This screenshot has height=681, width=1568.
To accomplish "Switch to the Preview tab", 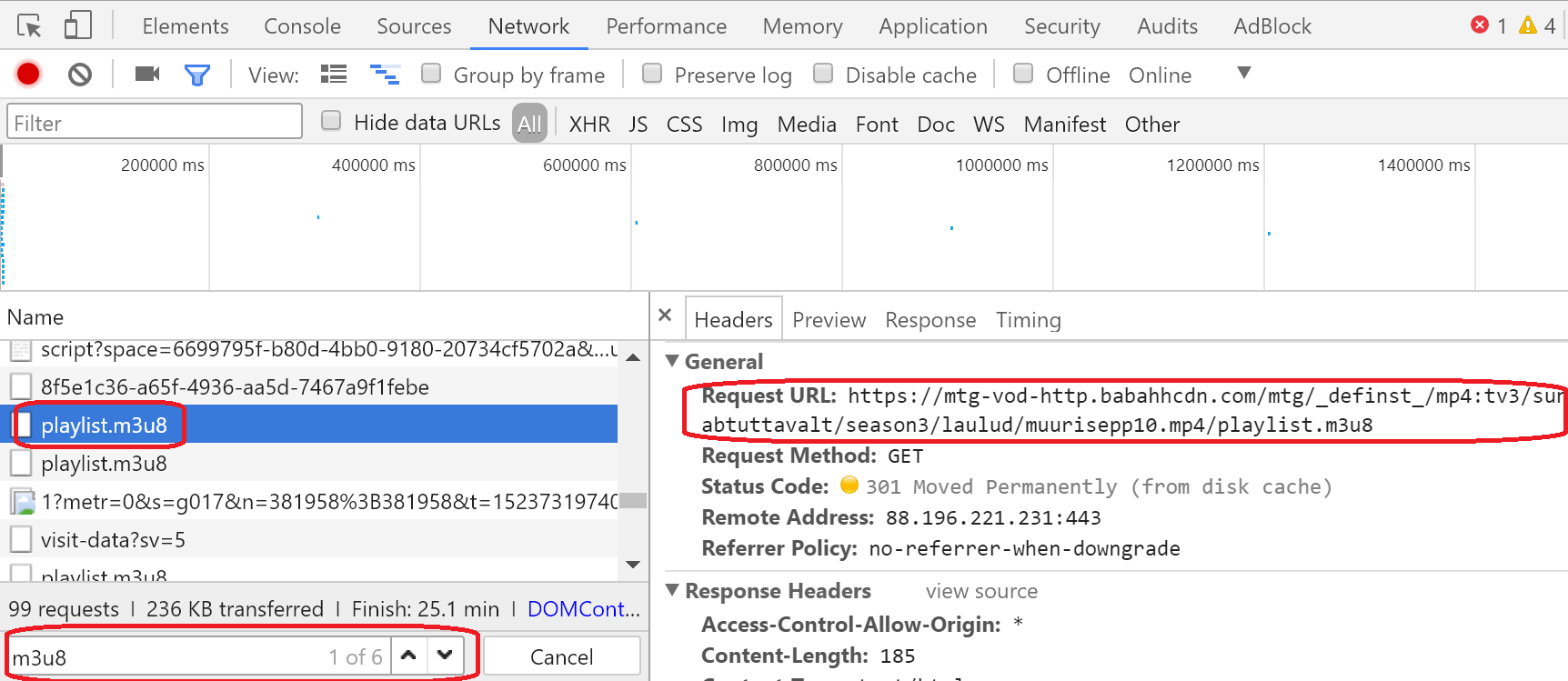I will pos(829,320).
